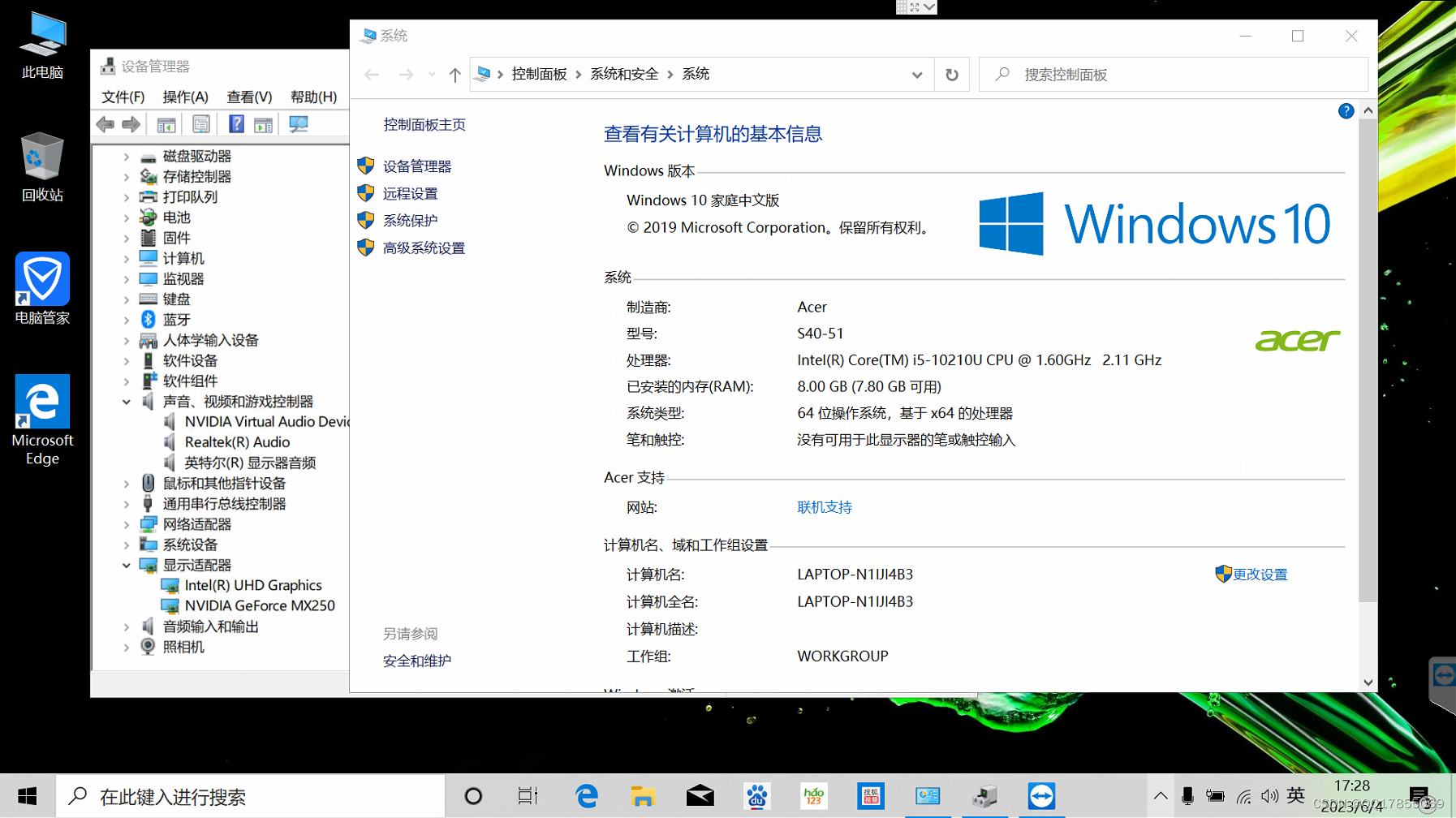The height and width of the screenshot is (818, 1456).
Task: Click Back arrow in Device Manager toolbar
Action: (106, 124)
